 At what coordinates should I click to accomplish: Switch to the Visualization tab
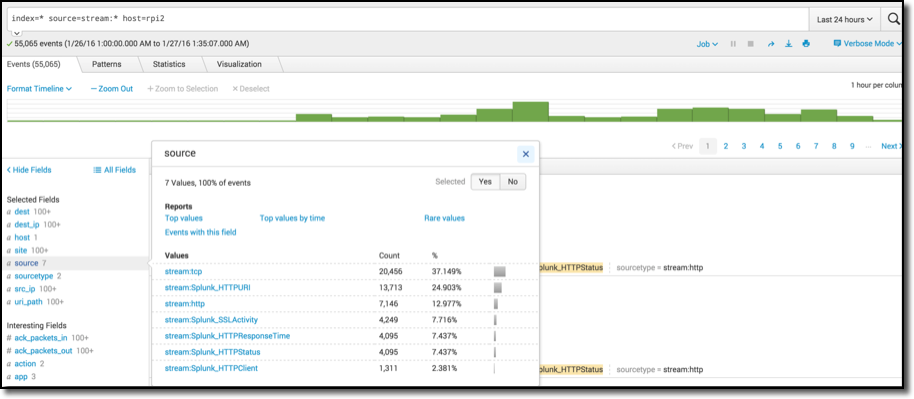pos(239,64)
